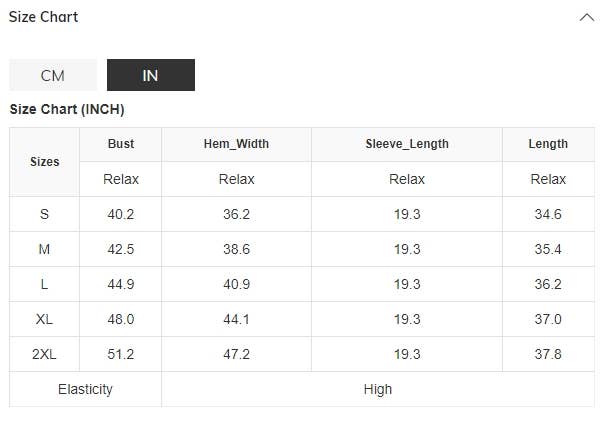Click the Bust column header
The image size is (614, 422).
[121, 144]
